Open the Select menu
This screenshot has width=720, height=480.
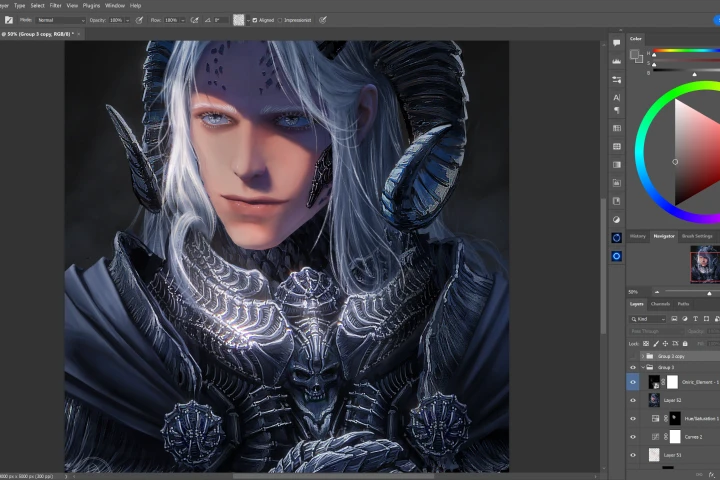tap(38, 6)
